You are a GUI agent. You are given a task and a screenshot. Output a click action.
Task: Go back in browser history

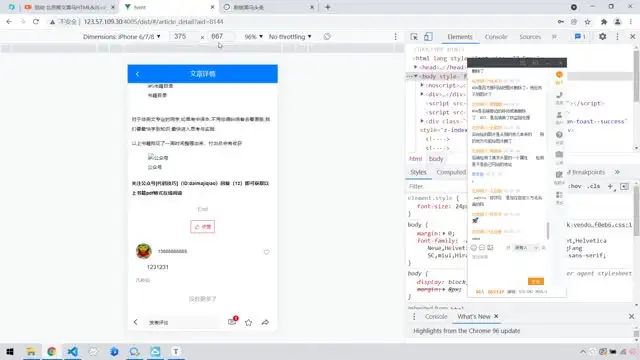tap(9, 22)
